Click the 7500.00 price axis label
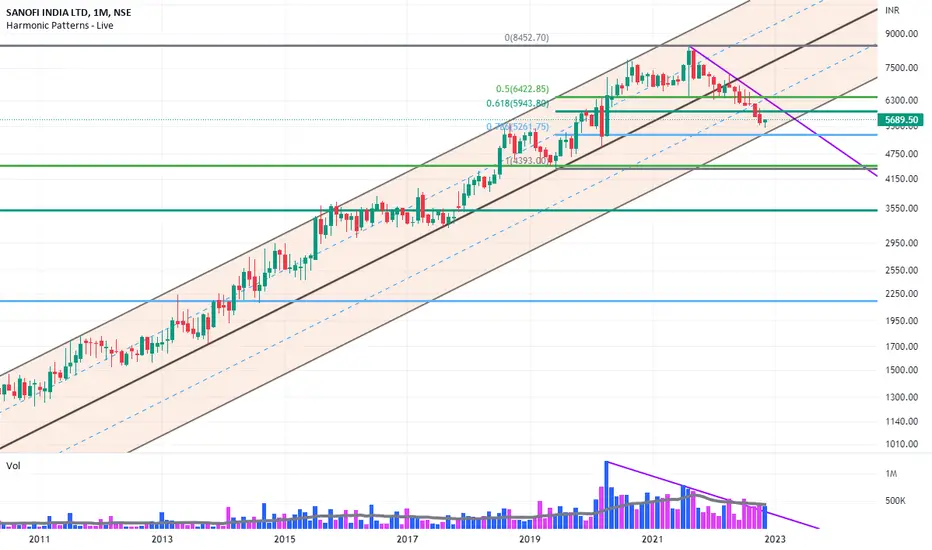Viewport: 932px width, 550px height. tap(901, 68)
